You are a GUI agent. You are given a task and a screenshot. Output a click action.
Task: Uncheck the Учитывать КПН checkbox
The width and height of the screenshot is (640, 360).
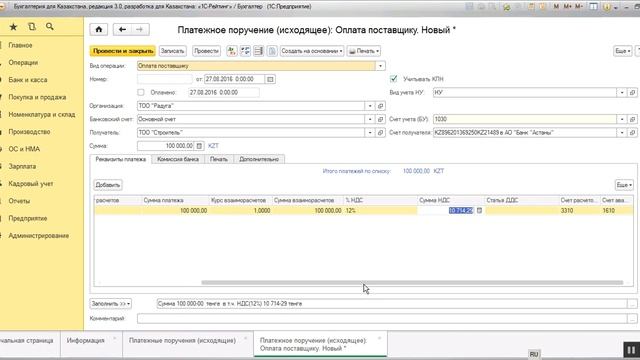(x=393, y=79)
